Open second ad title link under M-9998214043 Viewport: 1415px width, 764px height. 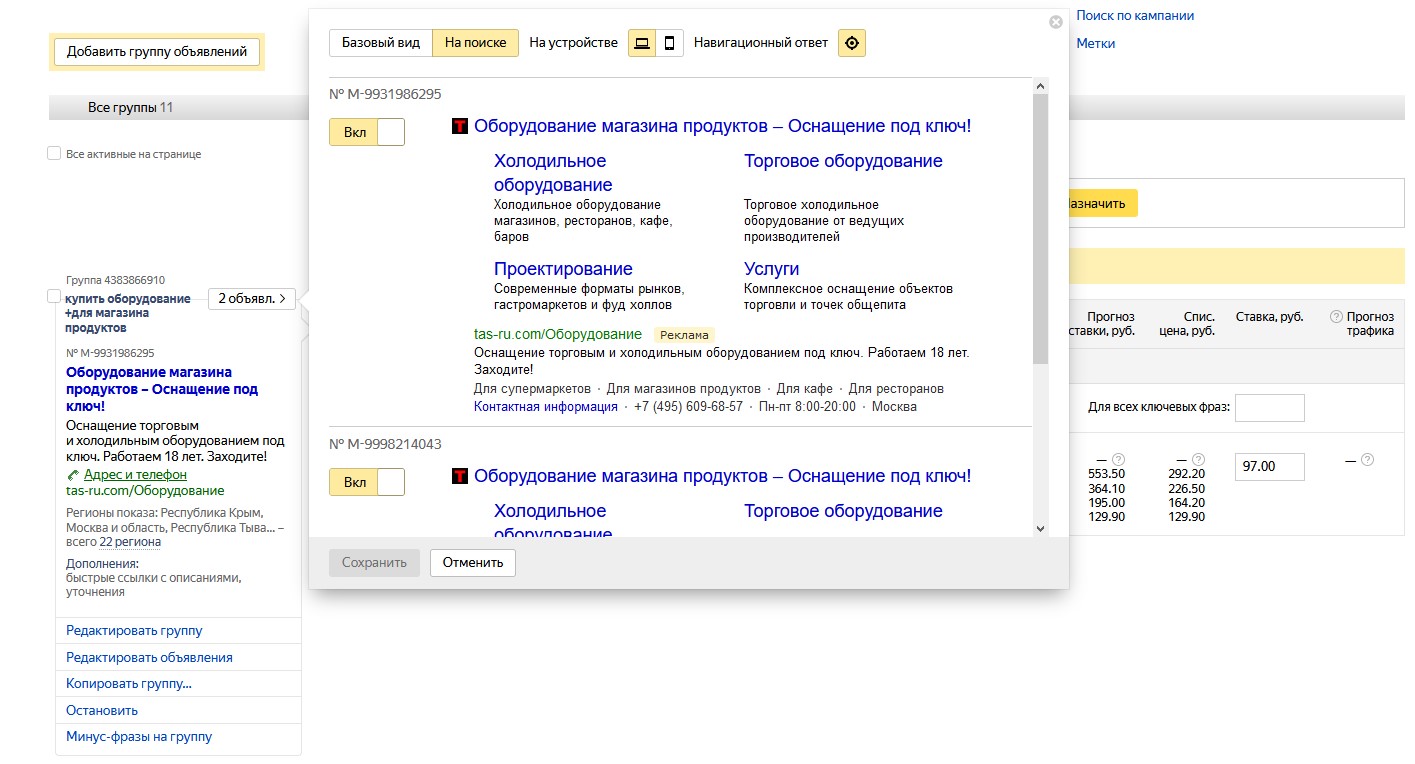(722, 476)
